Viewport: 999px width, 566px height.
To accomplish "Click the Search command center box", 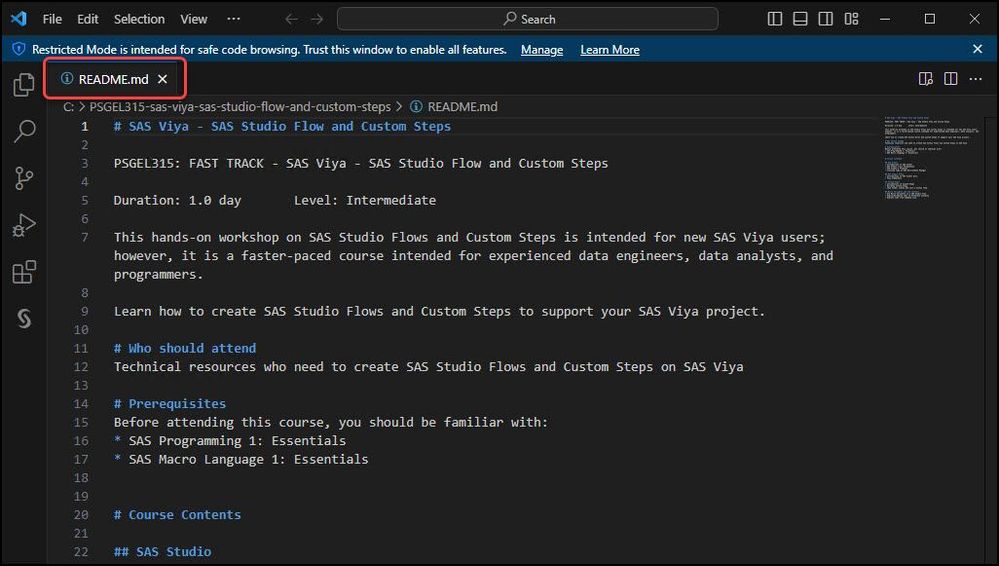I will point(528,19).
